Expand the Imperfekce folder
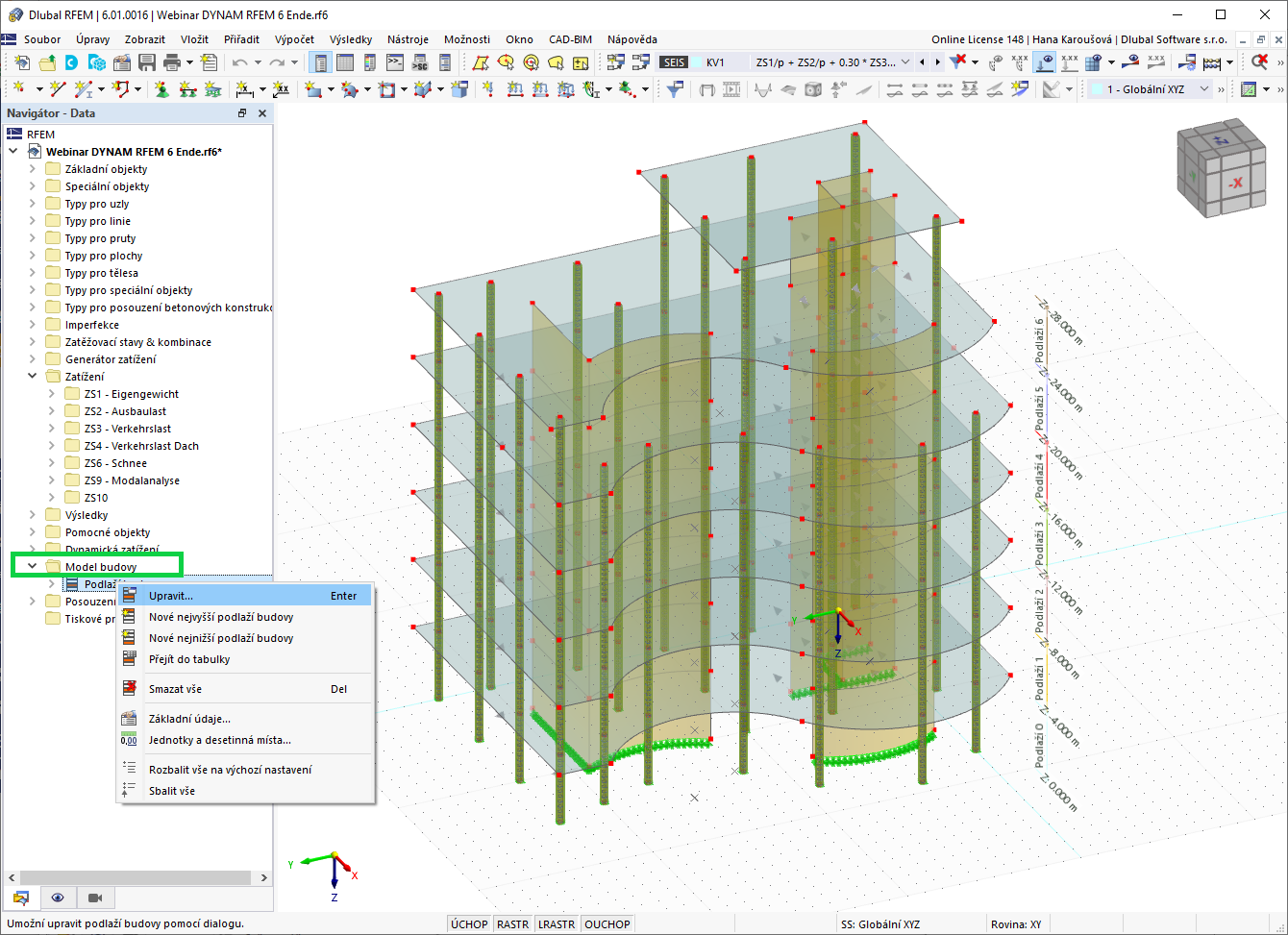The image size is (1288, 935). pyautogui.click(x=32, y=325)
